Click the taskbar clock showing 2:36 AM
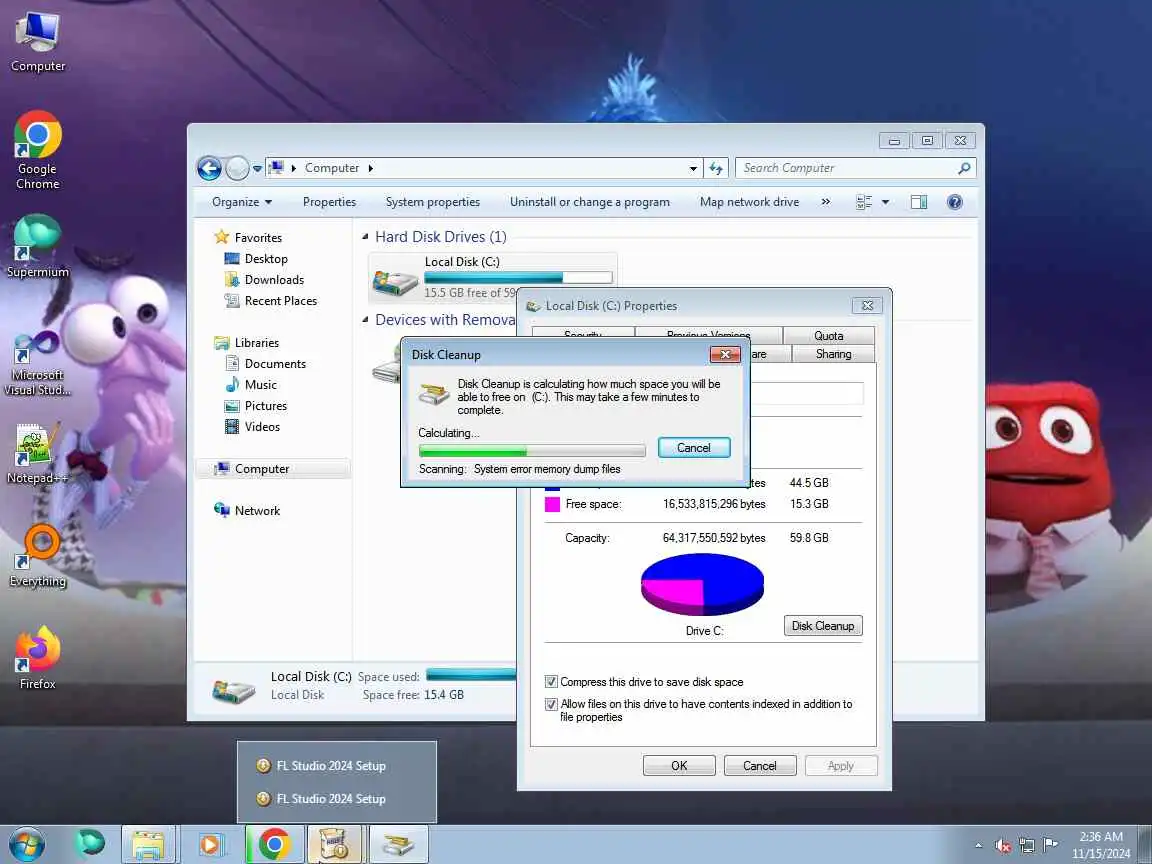 point(1101,845)
